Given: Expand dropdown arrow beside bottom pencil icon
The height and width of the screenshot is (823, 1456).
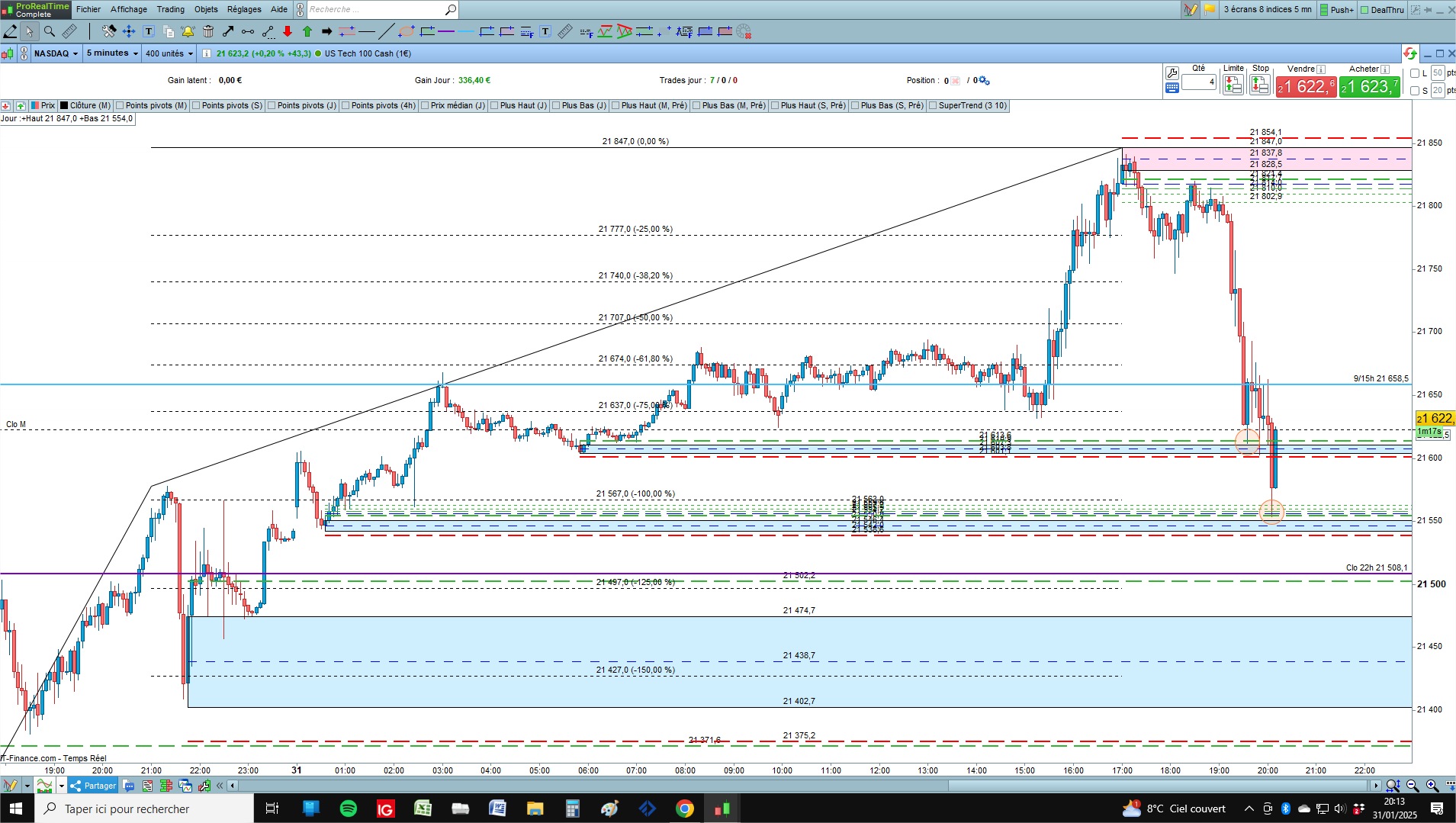Looking at the screenshot, I should click(x=27, y=786).
